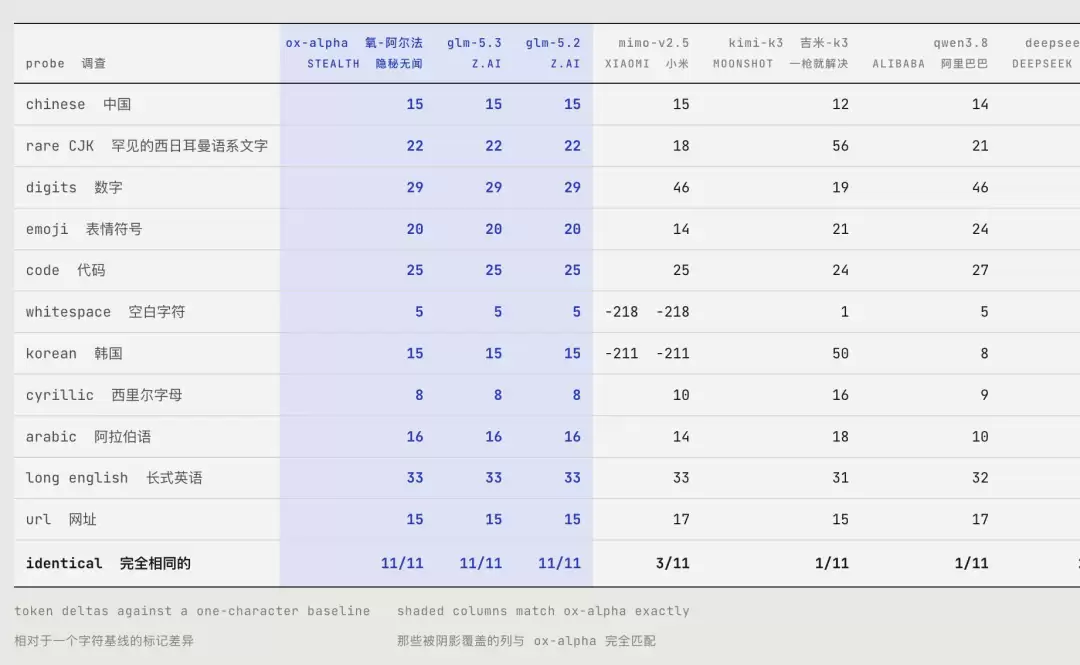The width and height of the screenshot is (1080, 665).
Task: Select the 'chinese 中国' row label
Action: coord(78,104)
